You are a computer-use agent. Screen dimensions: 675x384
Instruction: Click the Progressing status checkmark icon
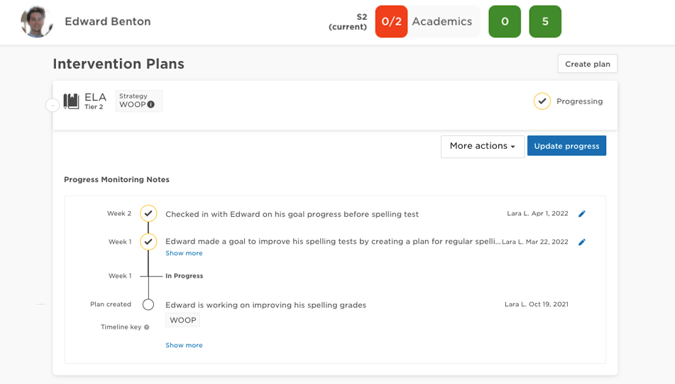click(542, 102)
